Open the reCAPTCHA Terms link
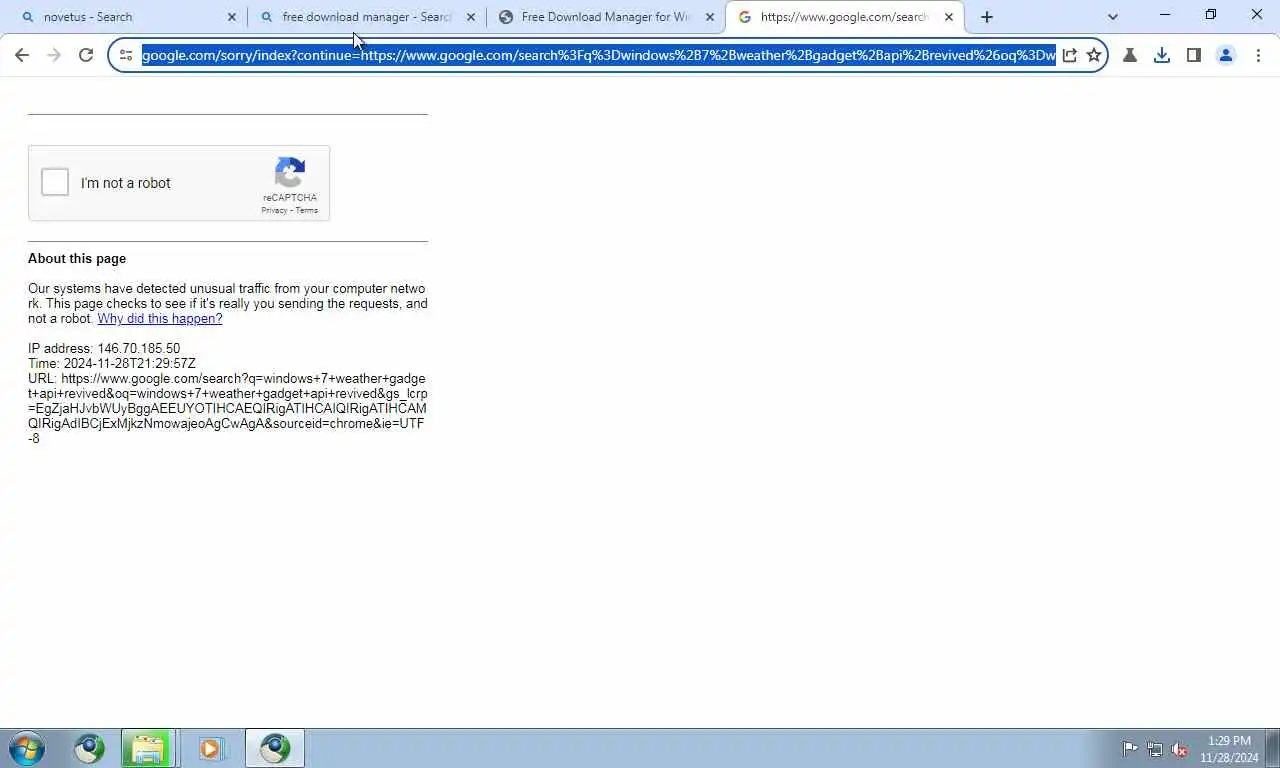This screenshot has height=768, width=1280. coord(307,210)
